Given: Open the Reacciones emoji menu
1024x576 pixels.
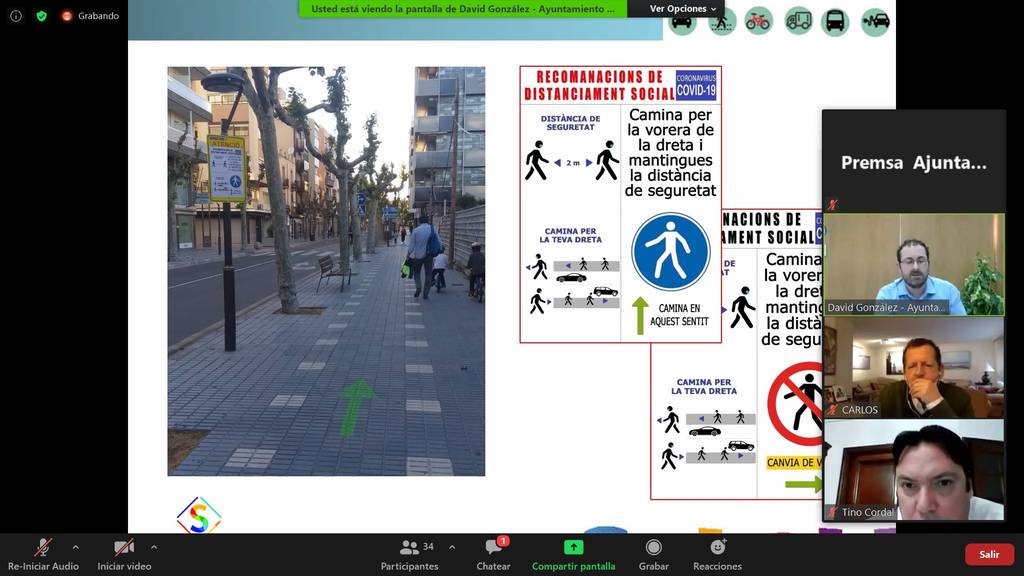Looking at the screenshot, I should tap(717, 554).
